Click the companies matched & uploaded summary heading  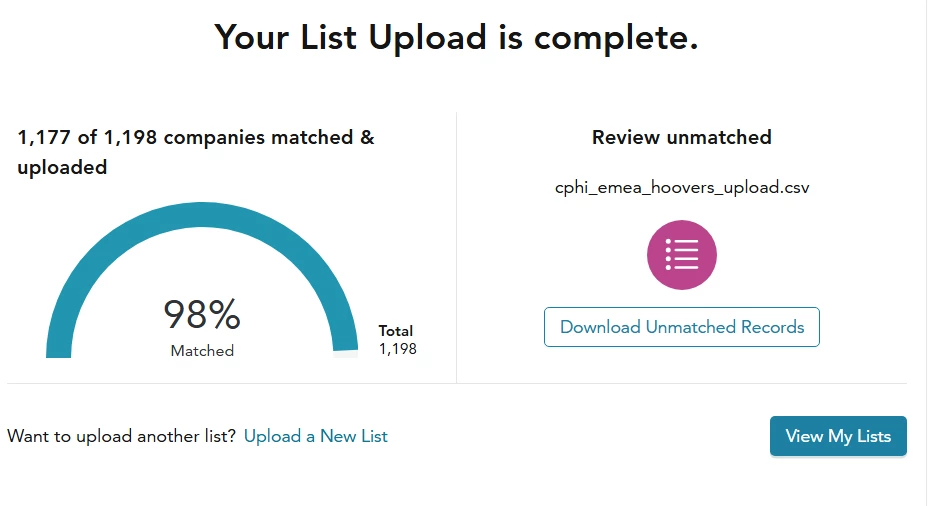(x=196, y=152)
